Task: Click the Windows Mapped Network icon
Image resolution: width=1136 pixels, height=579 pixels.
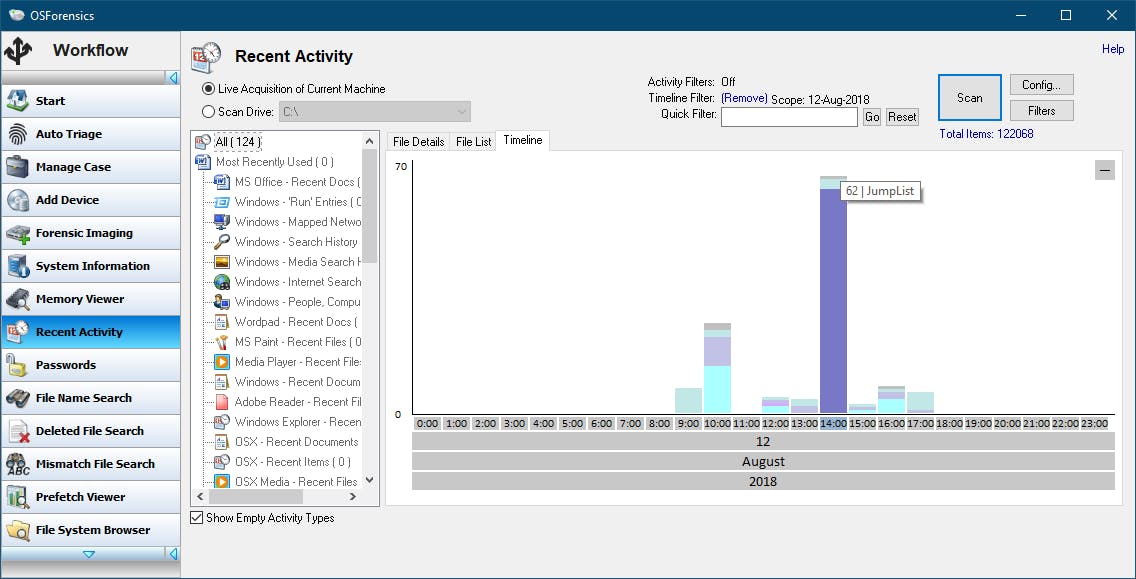Action: (222, 222)
